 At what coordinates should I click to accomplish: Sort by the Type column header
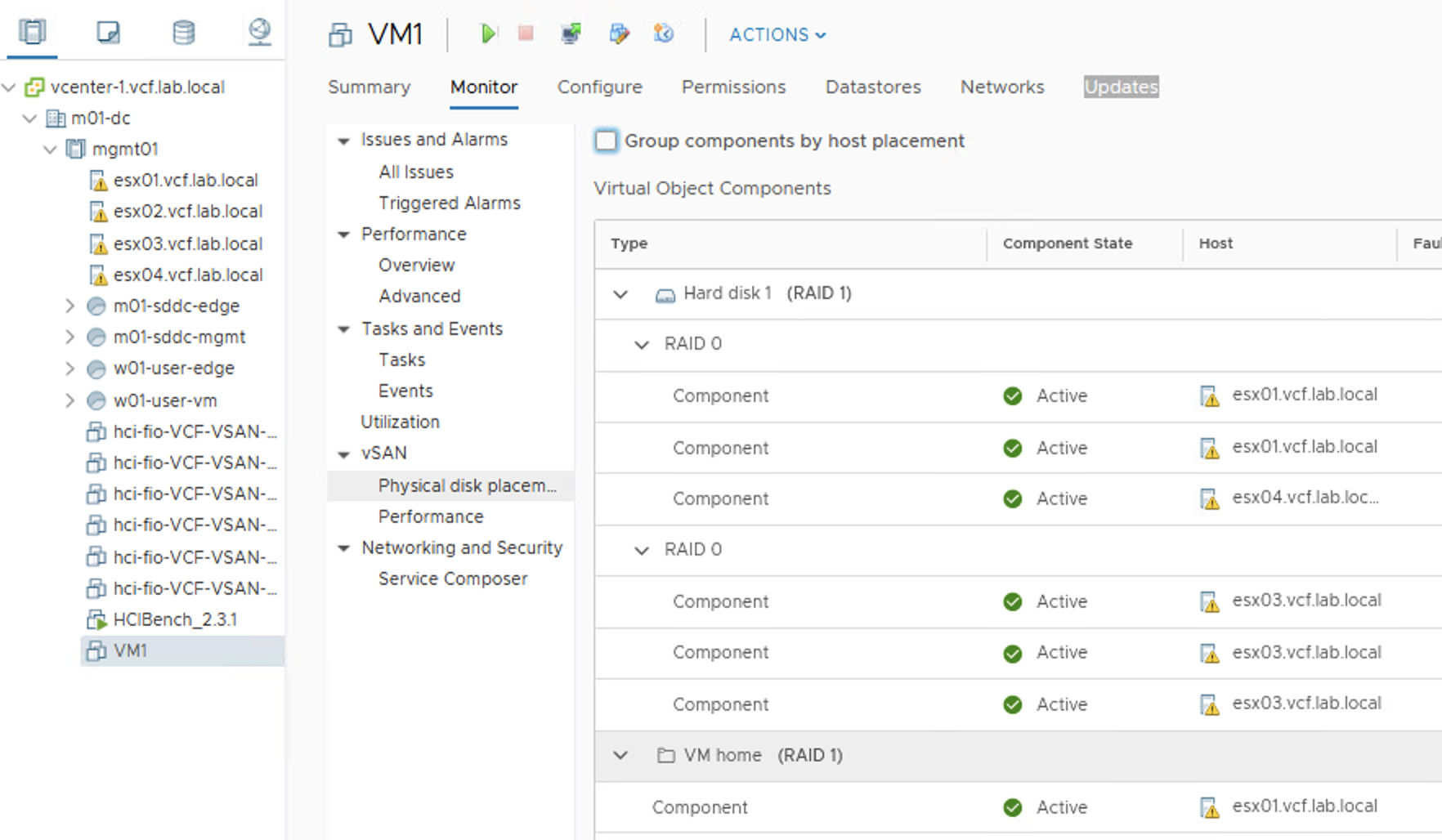(629, 244)
